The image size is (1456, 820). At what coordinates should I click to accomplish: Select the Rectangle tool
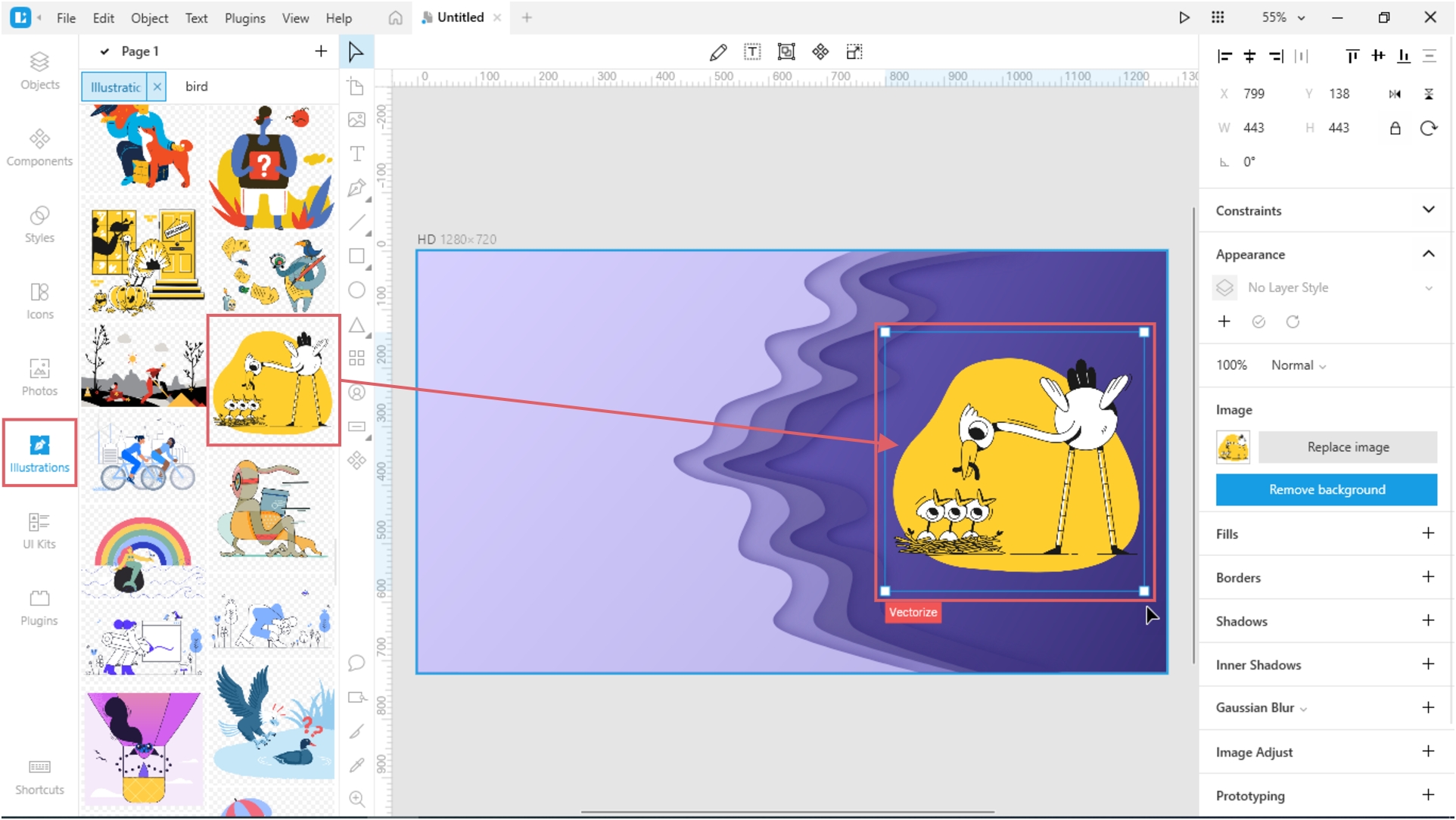tap(356, 256)
